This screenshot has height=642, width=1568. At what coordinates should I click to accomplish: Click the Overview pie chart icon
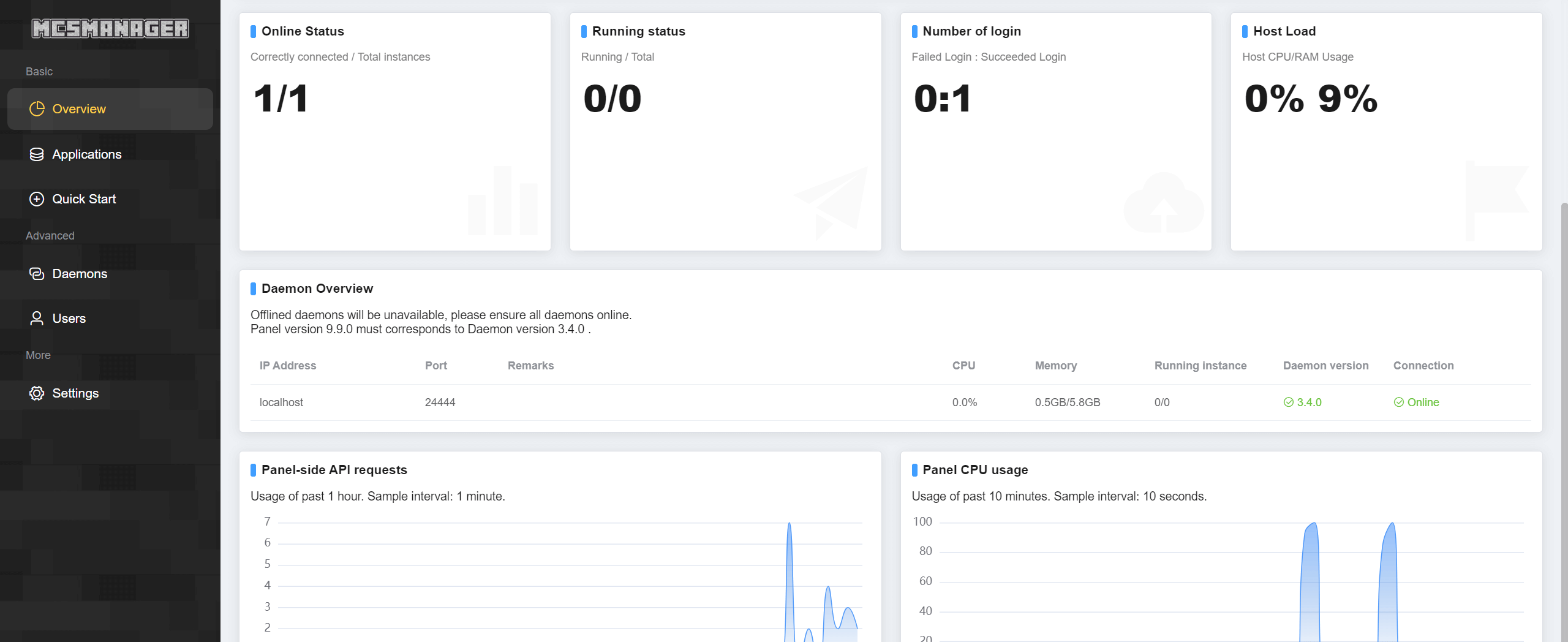pos(37,108)
